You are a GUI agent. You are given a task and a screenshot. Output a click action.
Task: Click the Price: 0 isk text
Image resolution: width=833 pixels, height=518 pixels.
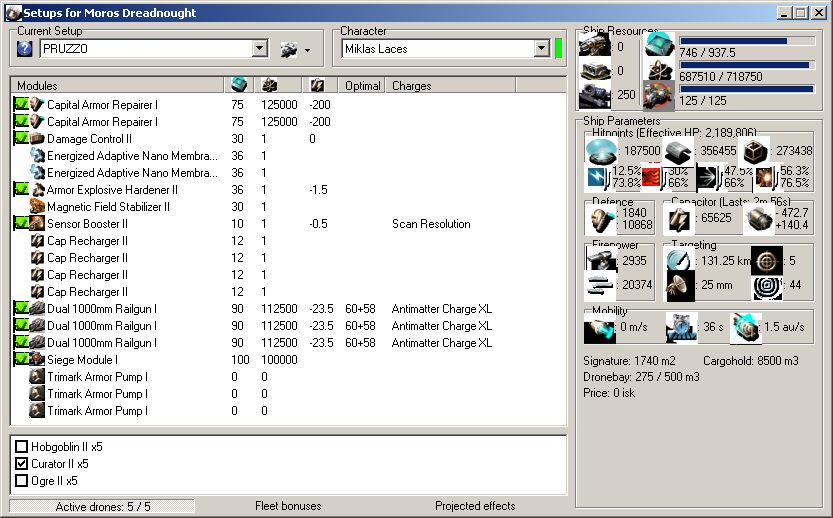tap(609, 393)
